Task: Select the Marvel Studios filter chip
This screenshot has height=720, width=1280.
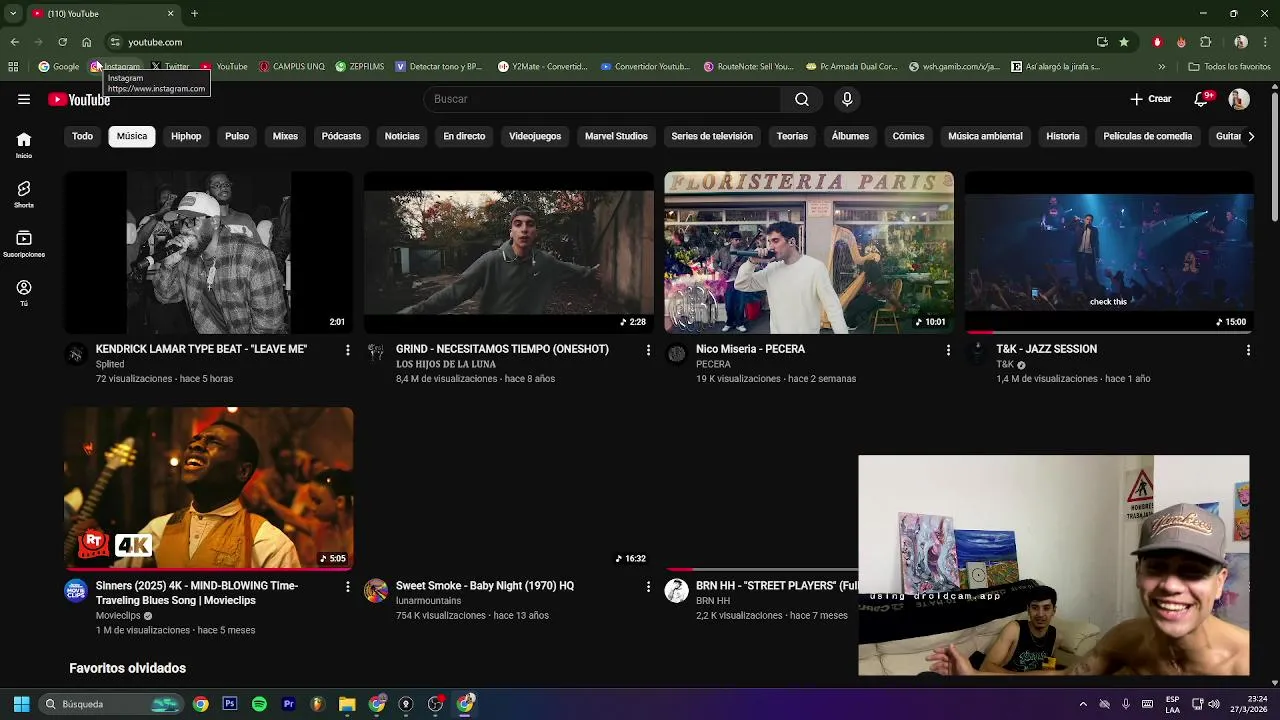Action: click(x=616, y=136)
